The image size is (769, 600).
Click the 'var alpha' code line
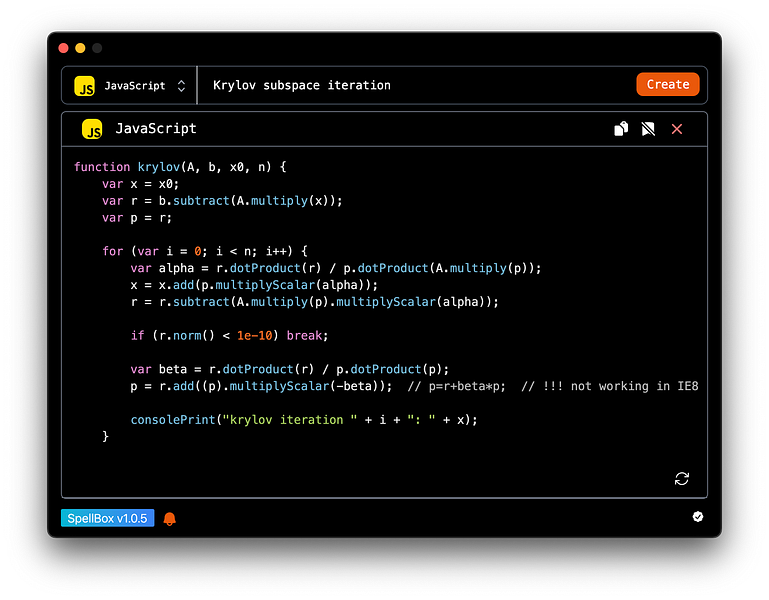click(336, 268)
